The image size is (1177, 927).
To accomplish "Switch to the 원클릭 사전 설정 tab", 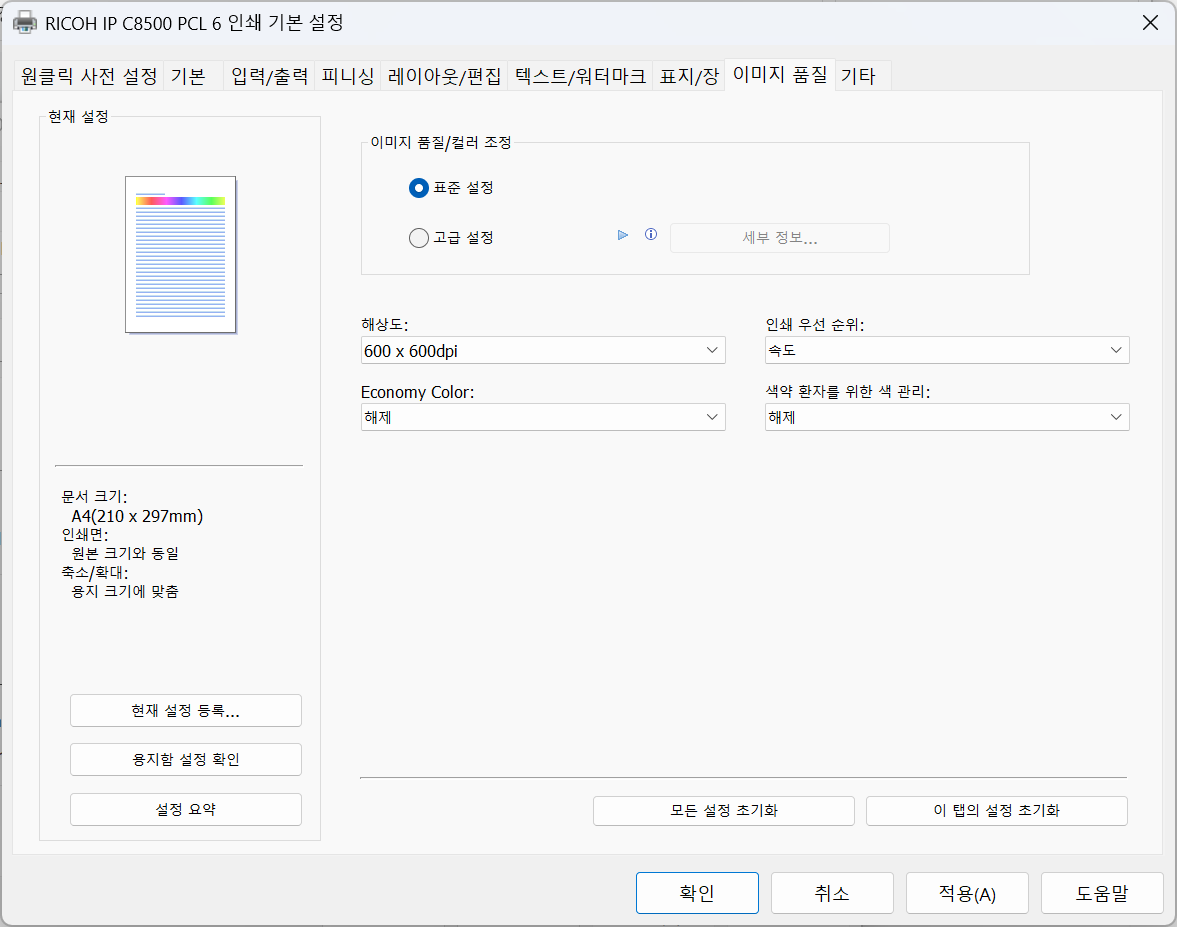I will 89,76.
